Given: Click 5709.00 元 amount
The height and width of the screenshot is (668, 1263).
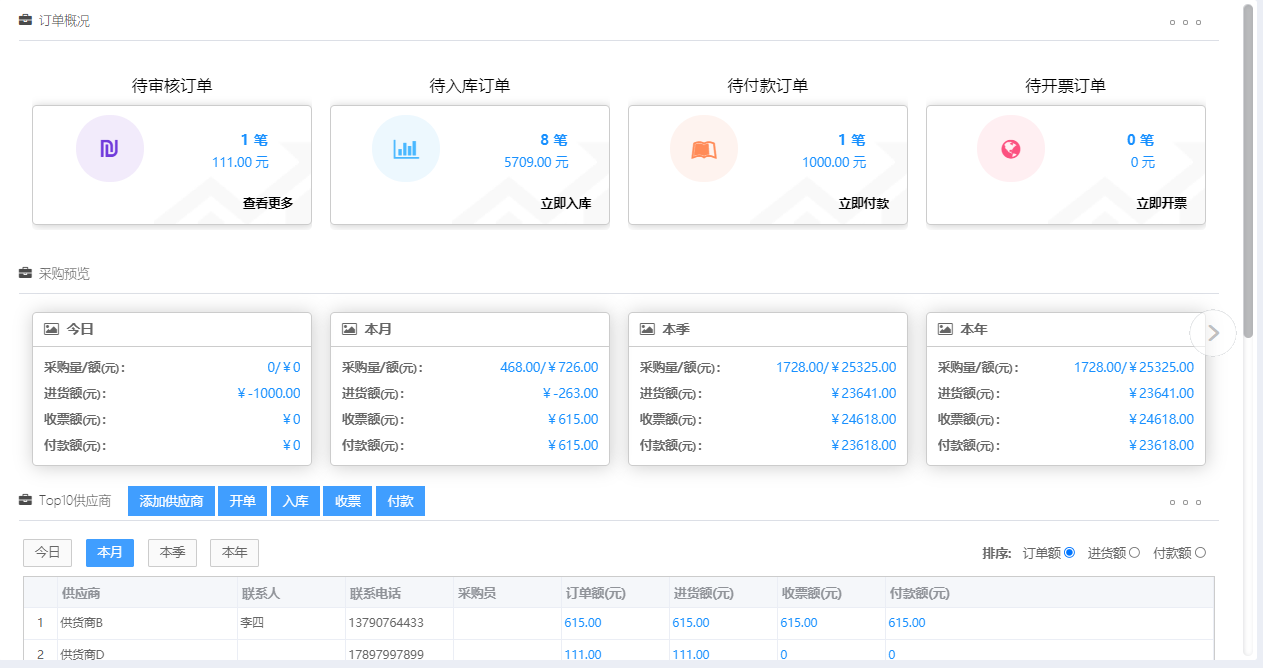Looking at the screenshot, I should coord(536,162).
